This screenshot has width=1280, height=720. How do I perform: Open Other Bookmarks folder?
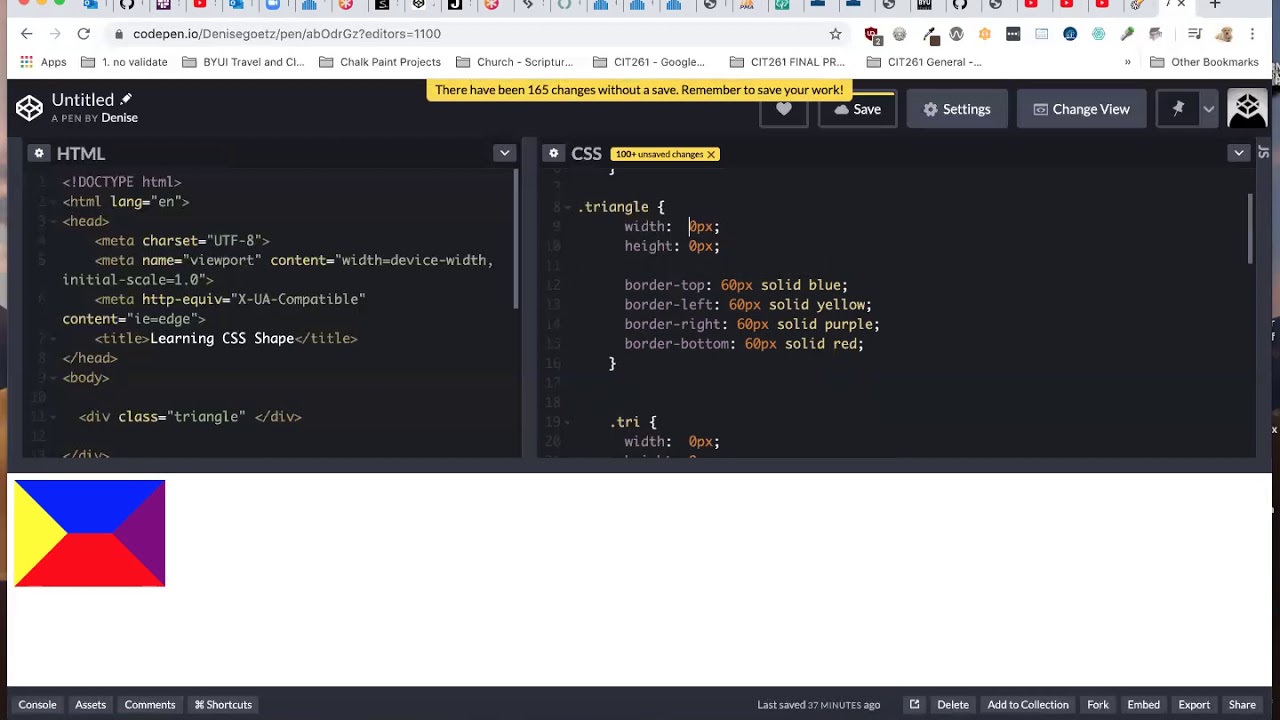[1204, 62]
